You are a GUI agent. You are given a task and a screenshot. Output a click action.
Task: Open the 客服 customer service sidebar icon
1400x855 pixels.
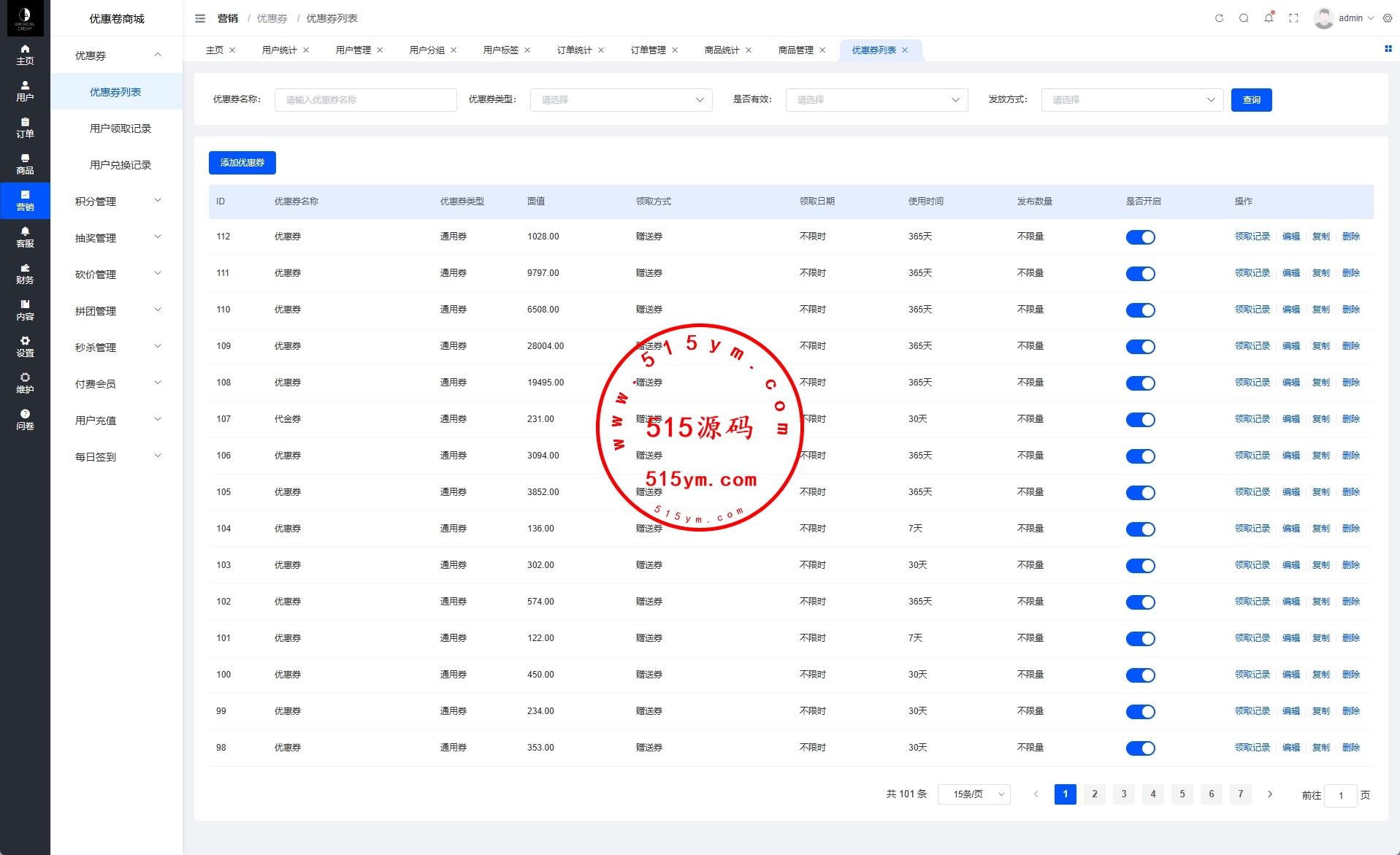click(x=25, y=237)
